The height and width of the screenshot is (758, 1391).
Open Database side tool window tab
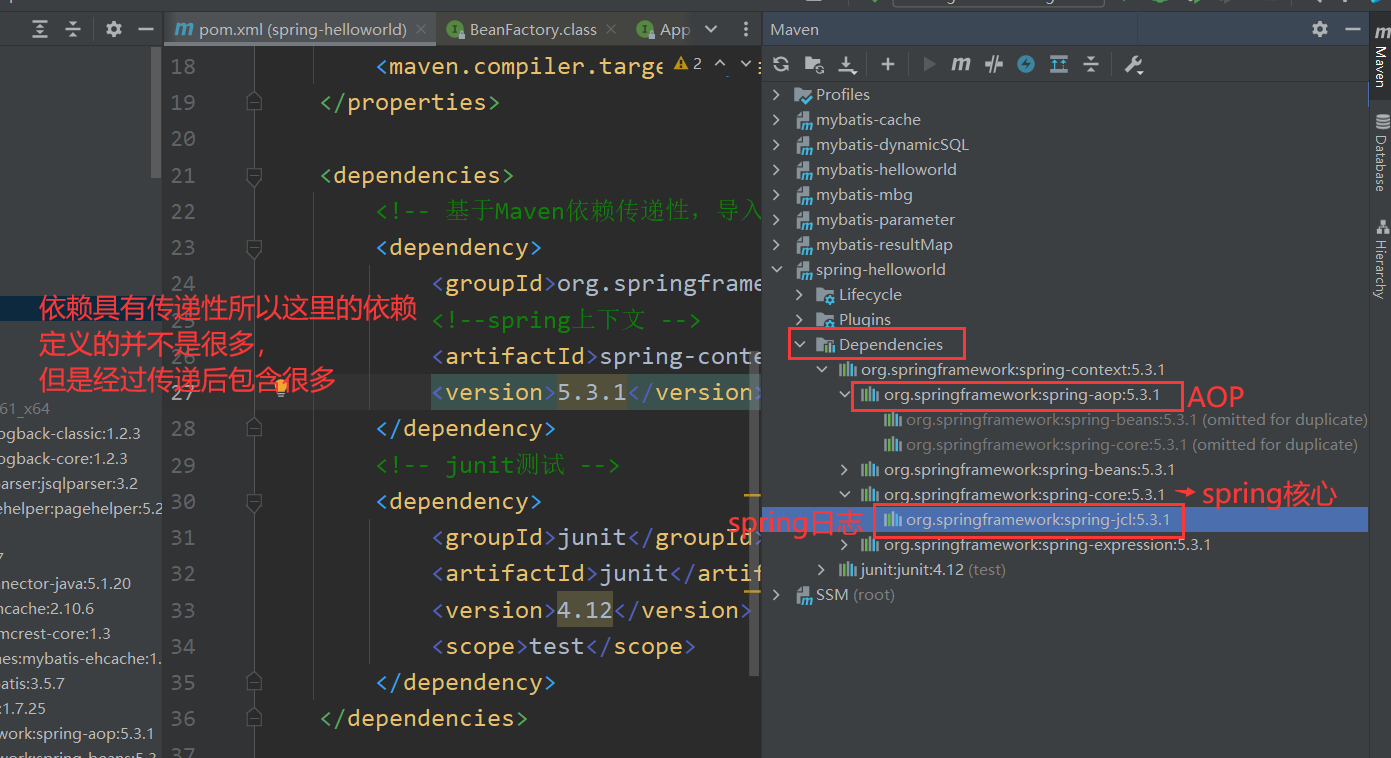click(x=1380, y=152)
